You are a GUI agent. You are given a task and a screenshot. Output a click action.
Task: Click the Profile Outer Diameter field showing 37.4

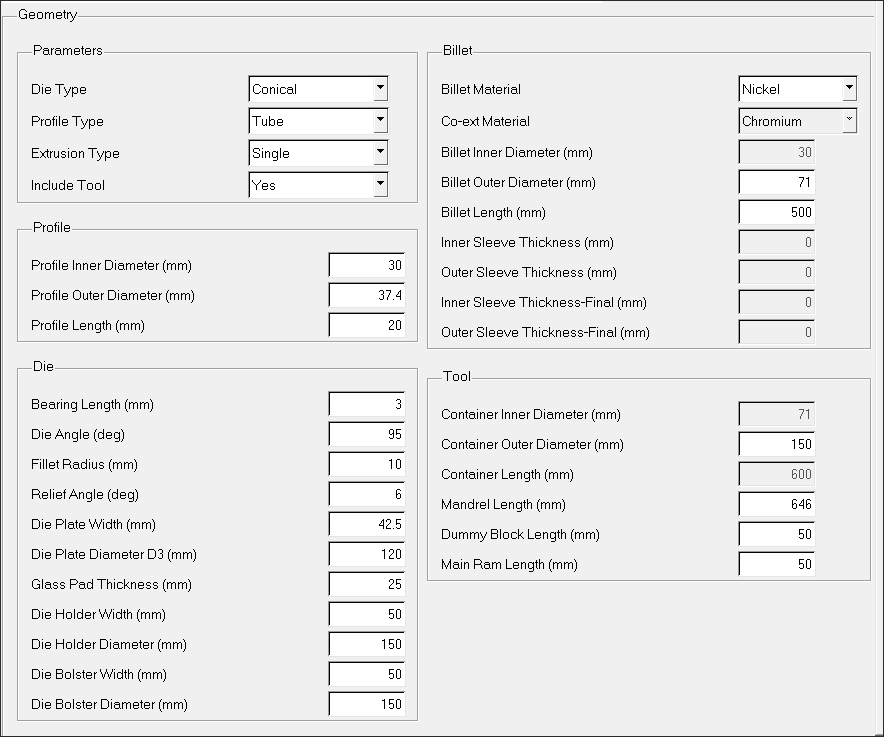pyautogui.click(x=365, y=295)
